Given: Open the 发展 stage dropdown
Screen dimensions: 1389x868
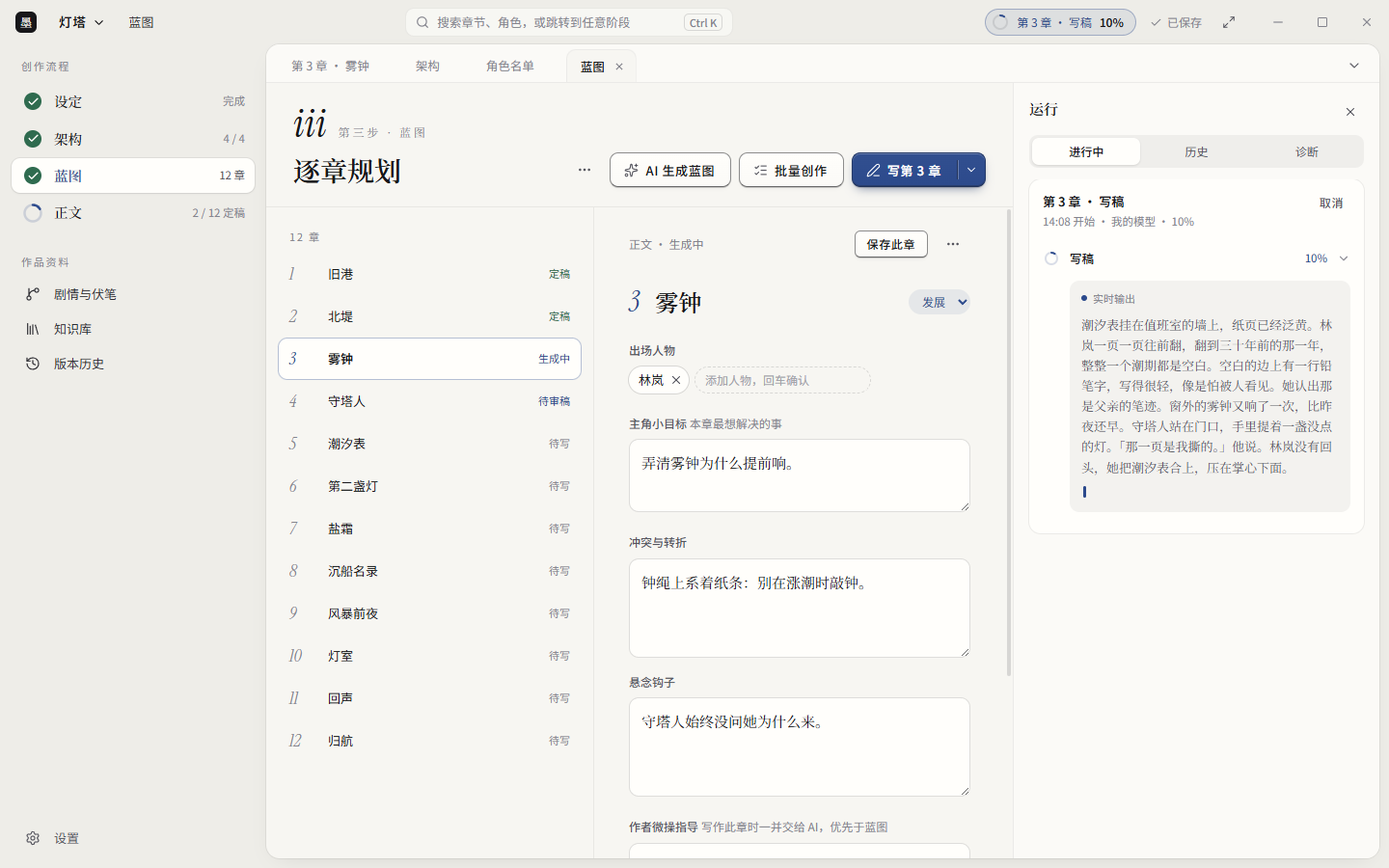Looking at the screenshot, I should point(940,302).
